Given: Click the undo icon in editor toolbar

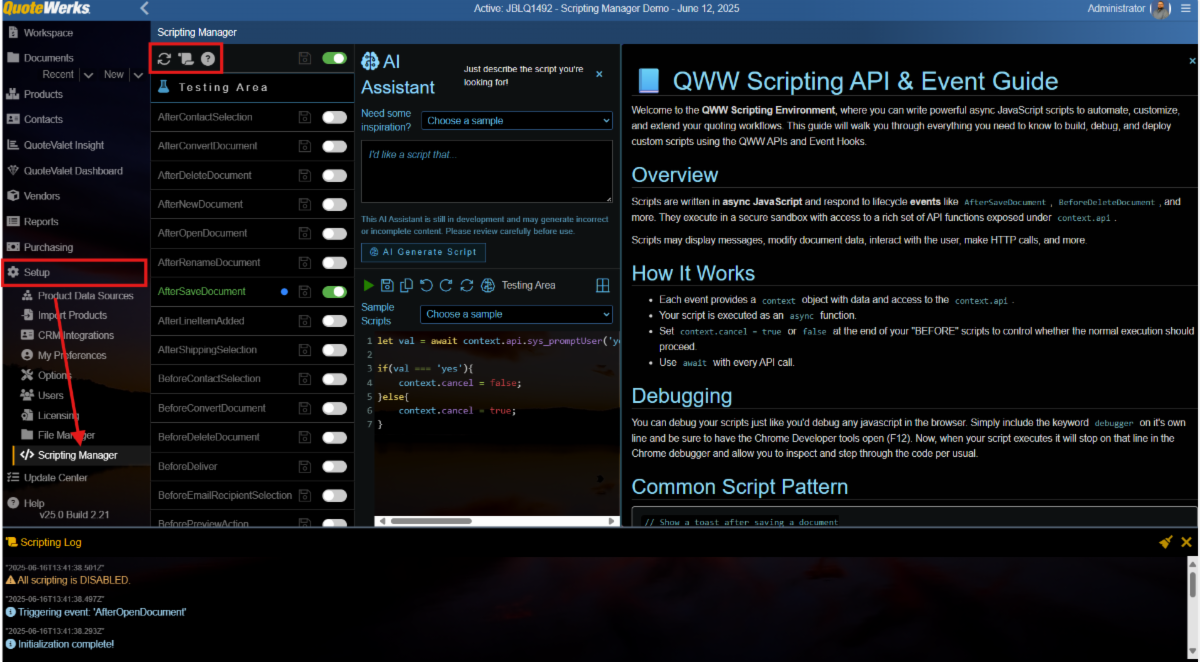Looking at the screenshot, I should point(427,285).
